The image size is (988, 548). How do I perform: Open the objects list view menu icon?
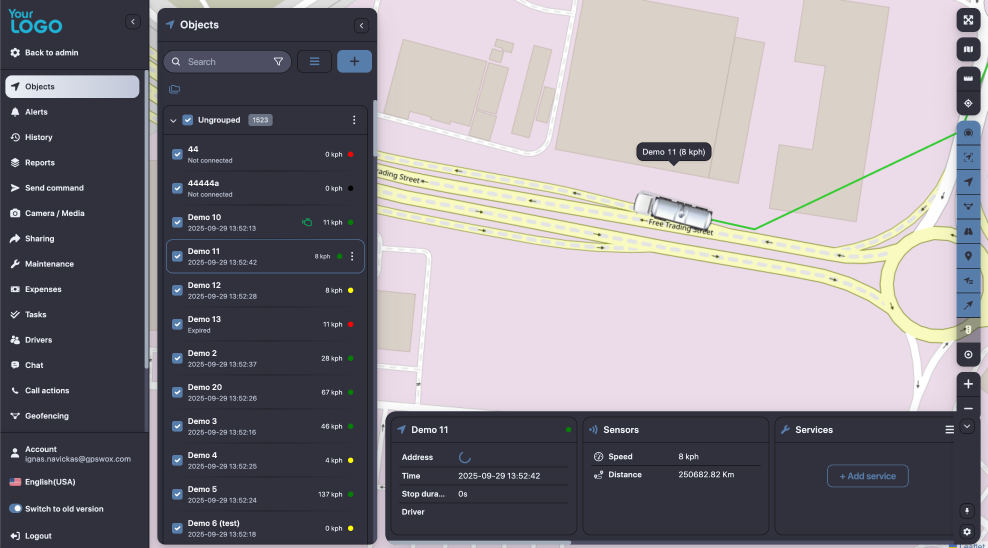(x=314, y=61)
